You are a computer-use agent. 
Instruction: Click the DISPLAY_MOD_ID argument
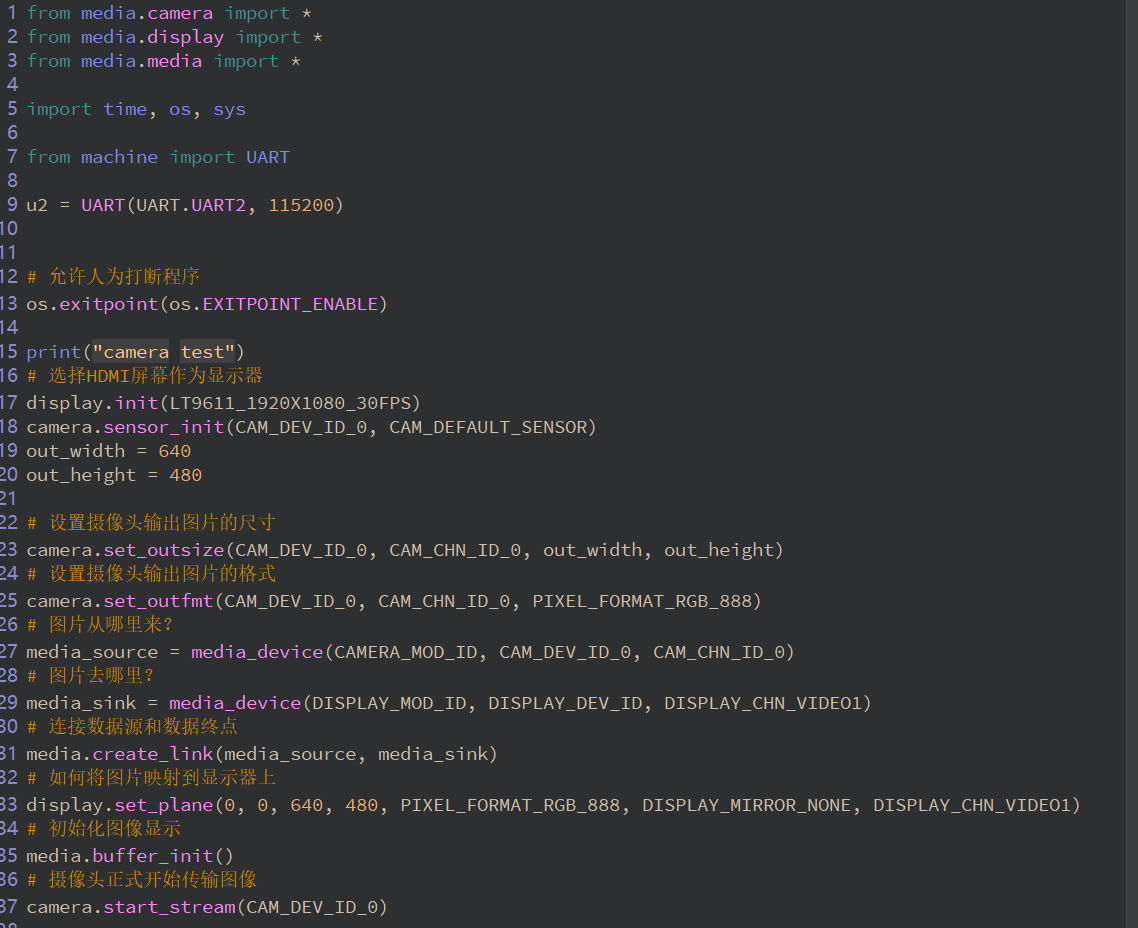pyautogui.click(x=389, y=703)
